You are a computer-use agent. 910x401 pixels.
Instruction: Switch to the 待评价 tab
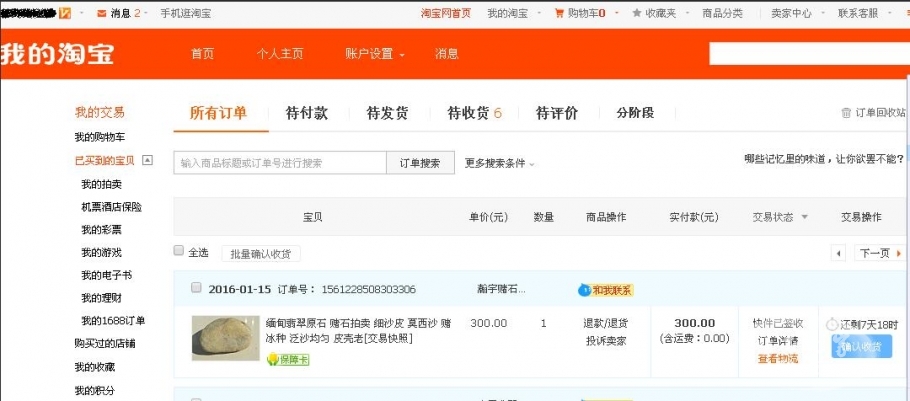557,113
